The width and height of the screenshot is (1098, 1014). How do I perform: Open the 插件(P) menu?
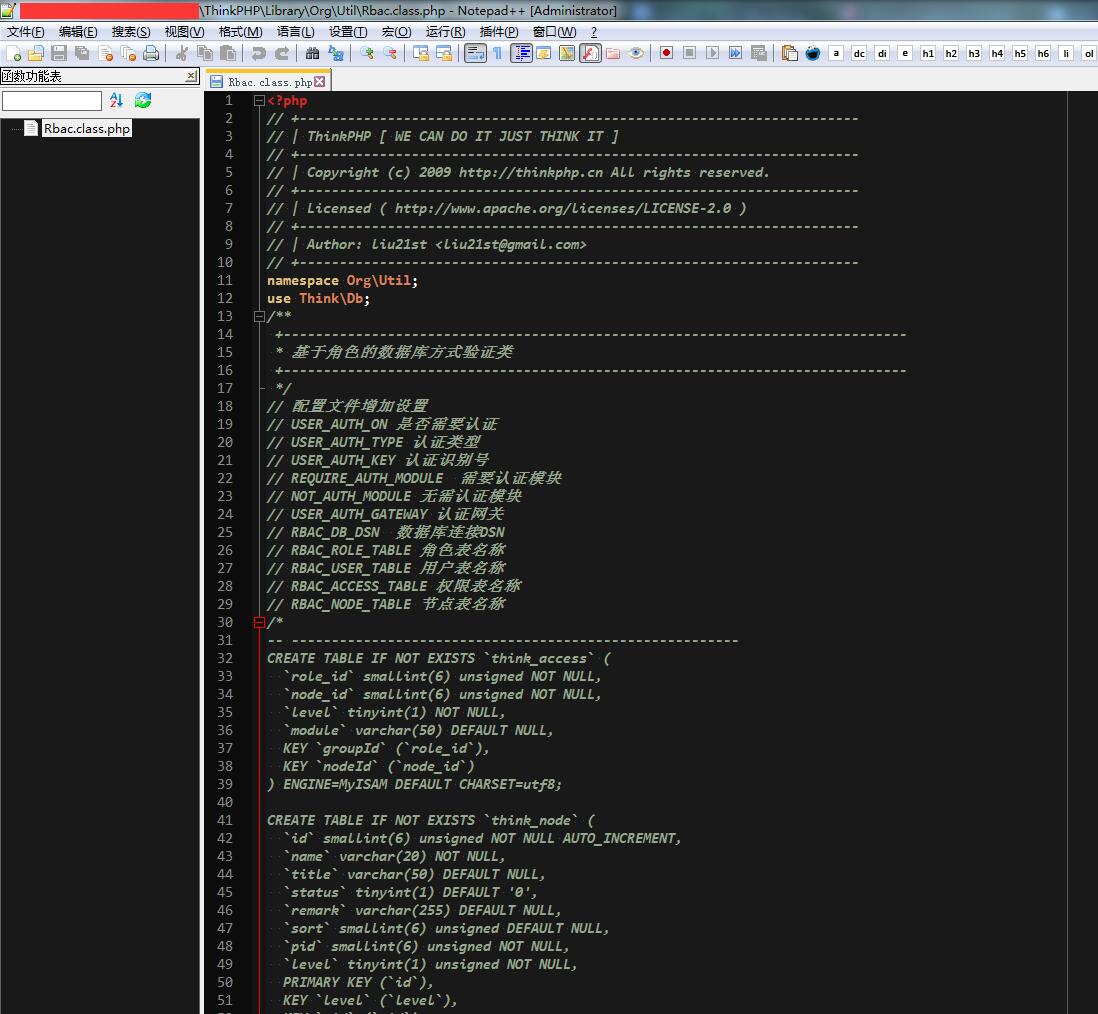[499, 32]
